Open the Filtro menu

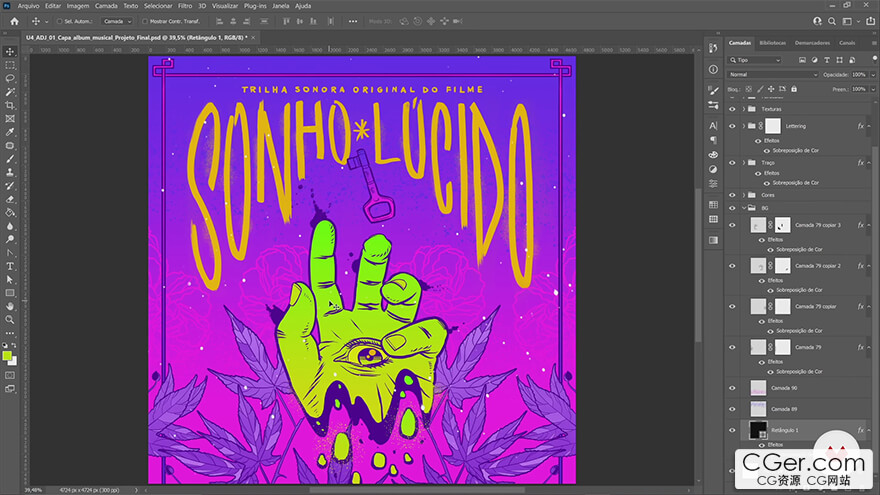click(x=185, y=6)
